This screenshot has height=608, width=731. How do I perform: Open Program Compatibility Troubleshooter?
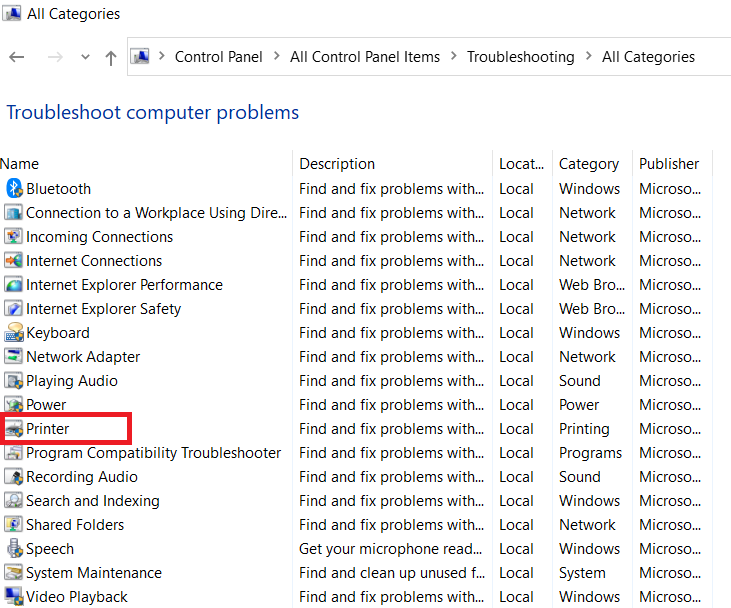(154, 453)
